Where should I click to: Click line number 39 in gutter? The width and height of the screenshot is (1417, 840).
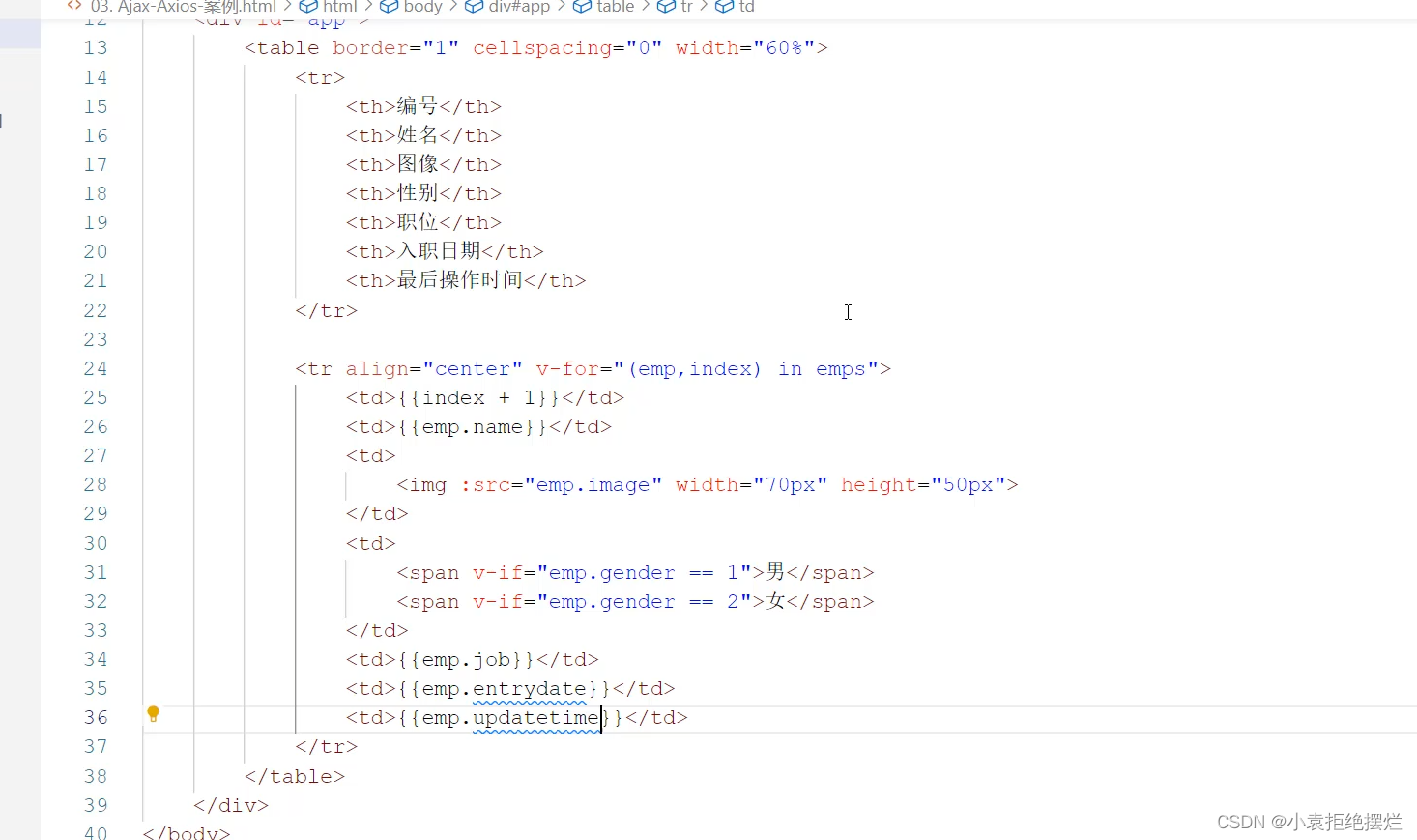pyautogui.click(x=96, y=806)
